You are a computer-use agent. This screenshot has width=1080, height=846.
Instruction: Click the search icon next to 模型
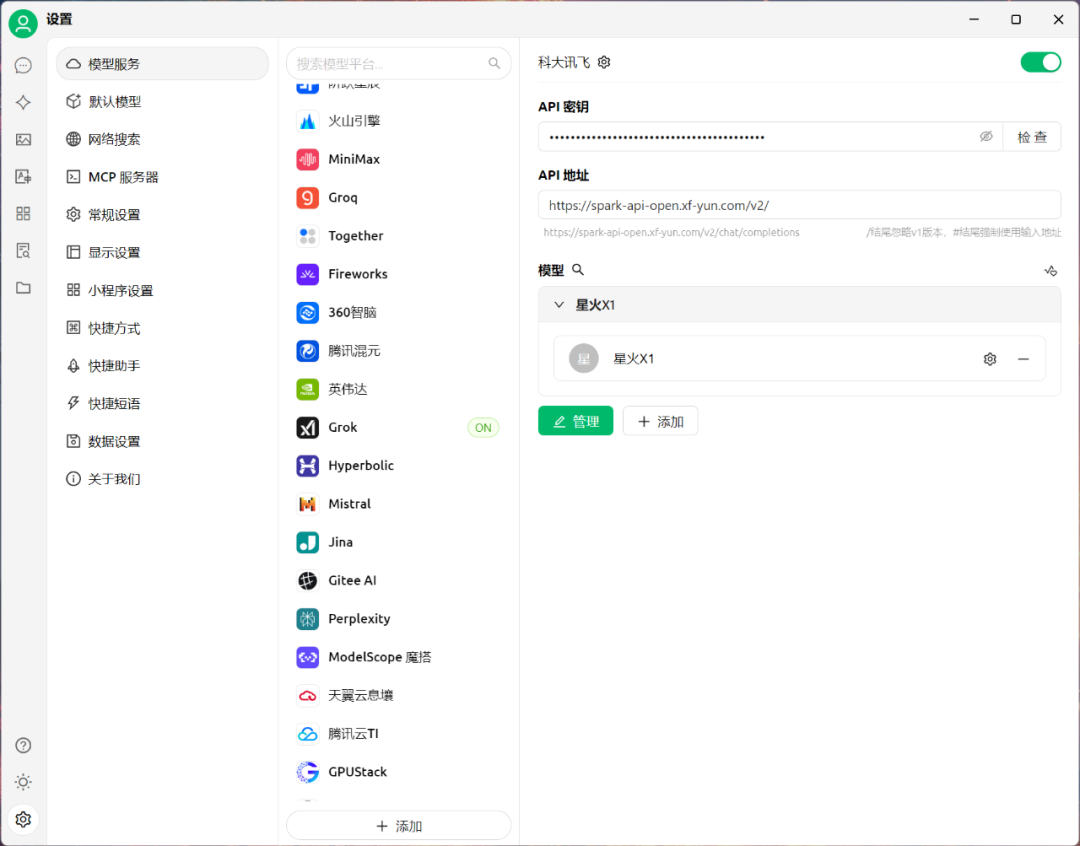tap(578, 270)
